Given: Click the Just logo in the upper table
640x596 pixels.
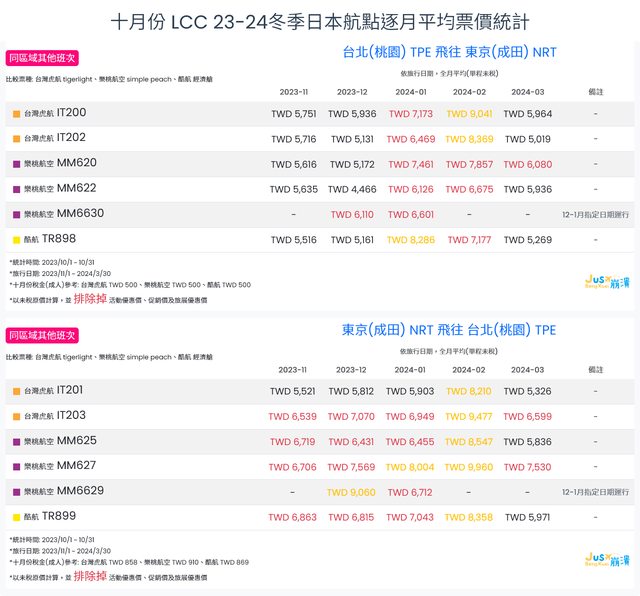Looking at the screenshot, I should 606,284.
